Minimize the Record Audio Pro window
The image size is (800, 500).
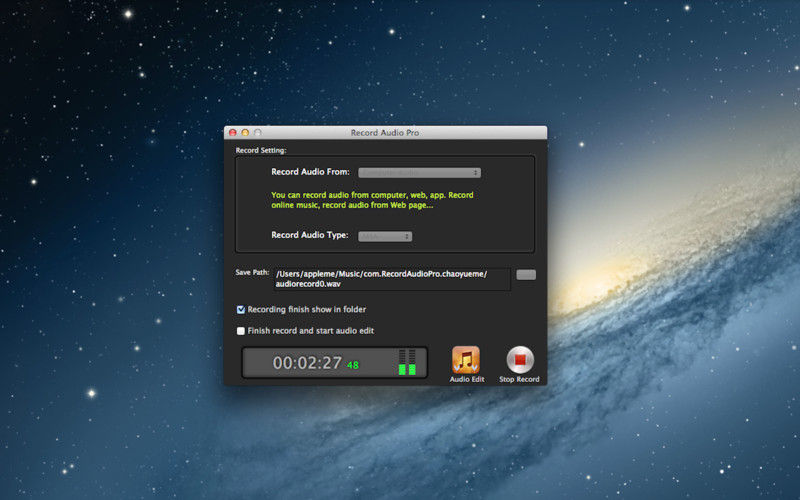(x=245, y=133)
